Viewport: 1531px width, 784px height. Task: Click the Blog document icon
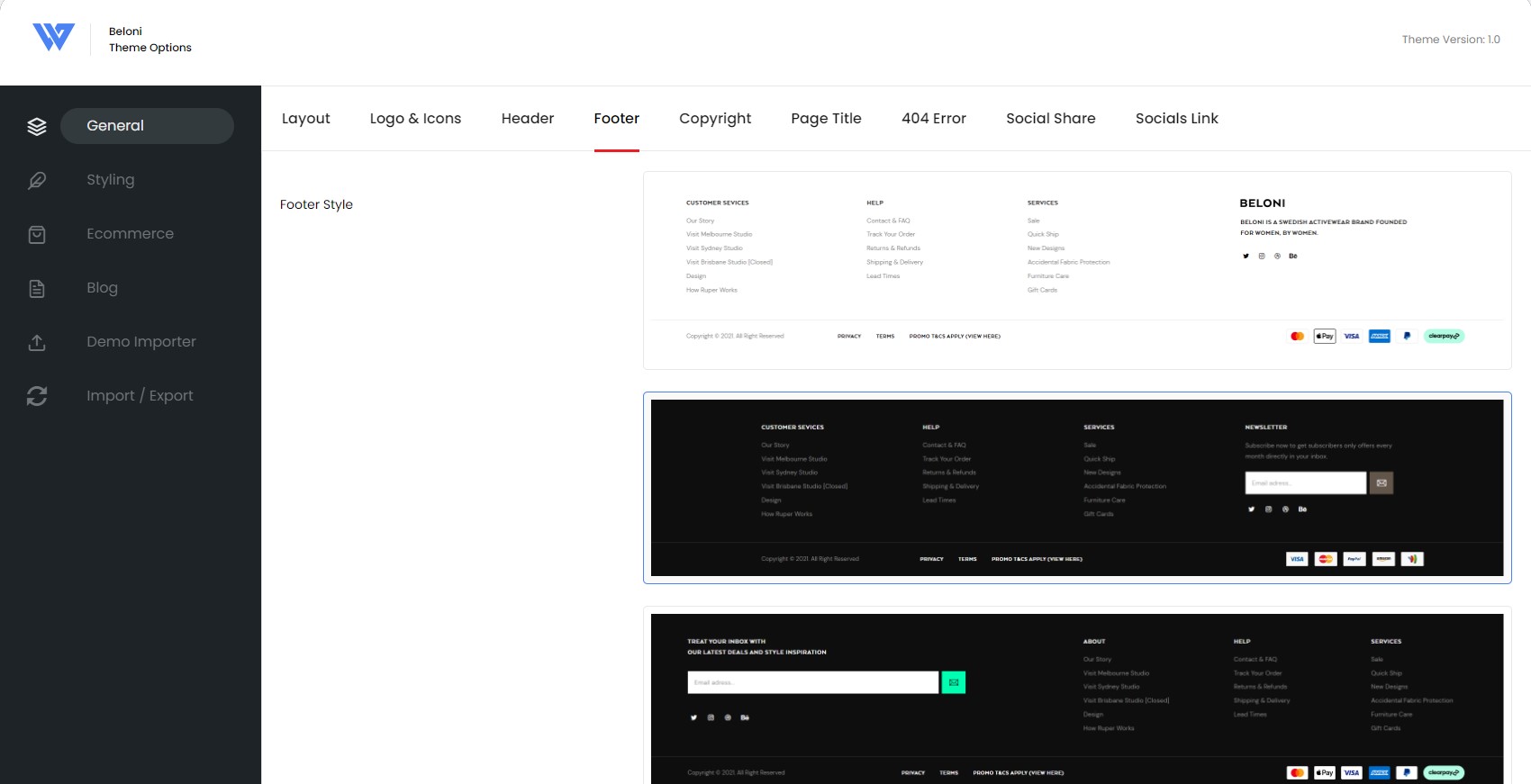point(37,288)
